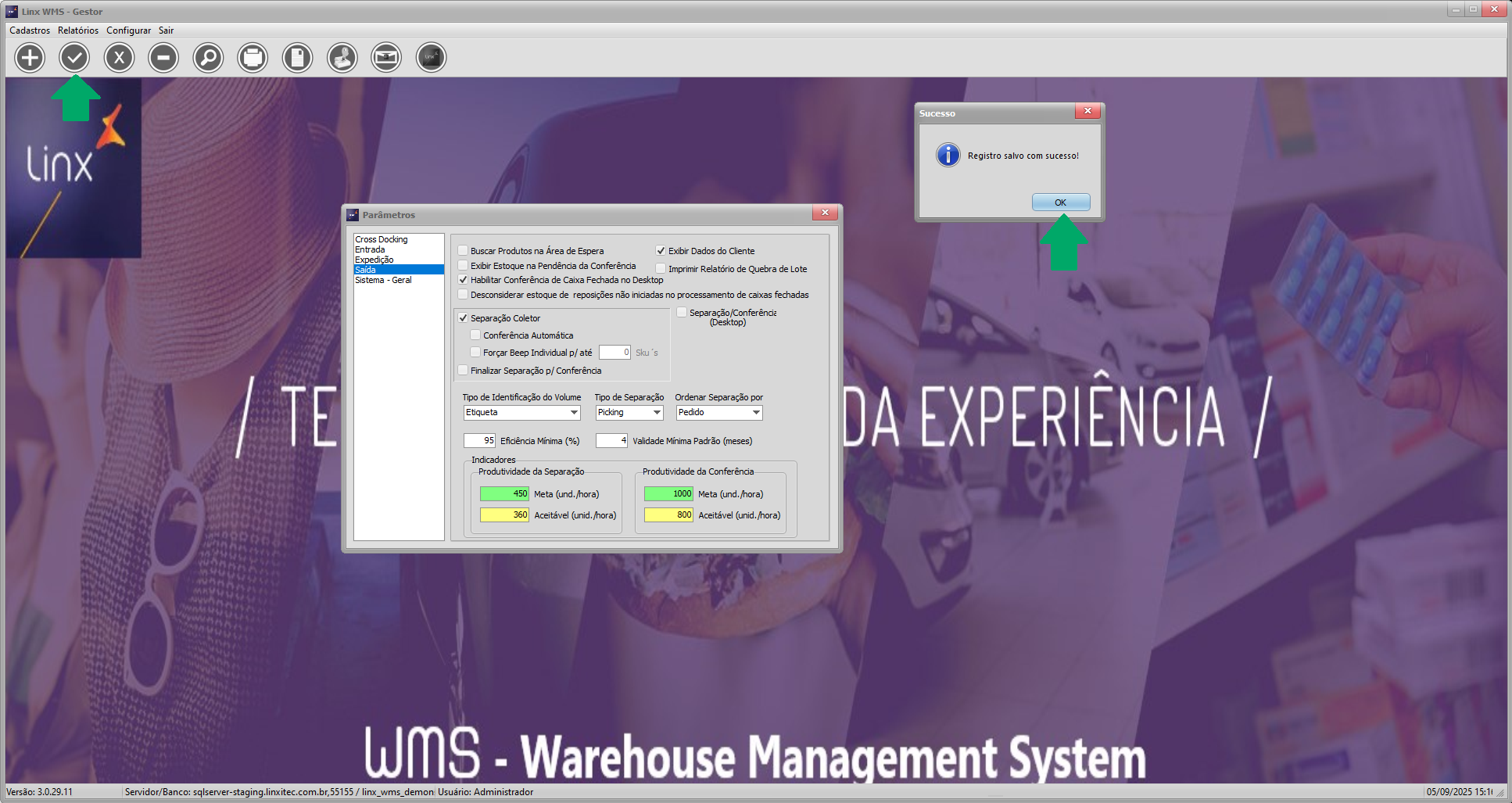Enable Conferência Automática
This screenshot has width=1512, height=803.
[x=475, y=335]
